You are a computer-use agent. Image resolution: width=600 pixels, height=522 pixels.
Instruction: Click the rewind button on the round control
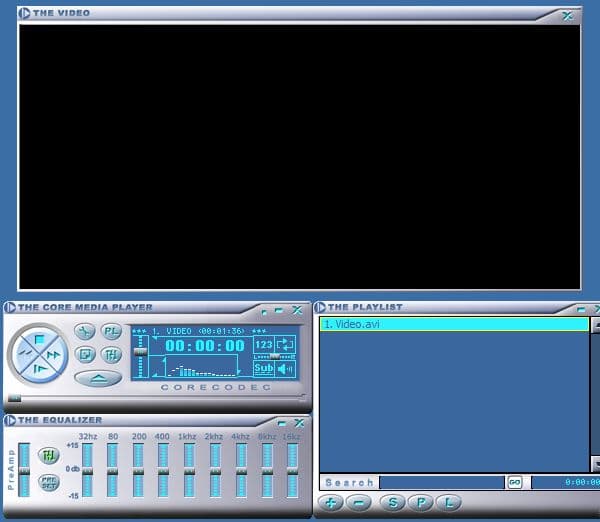click(x=24, y=354)
